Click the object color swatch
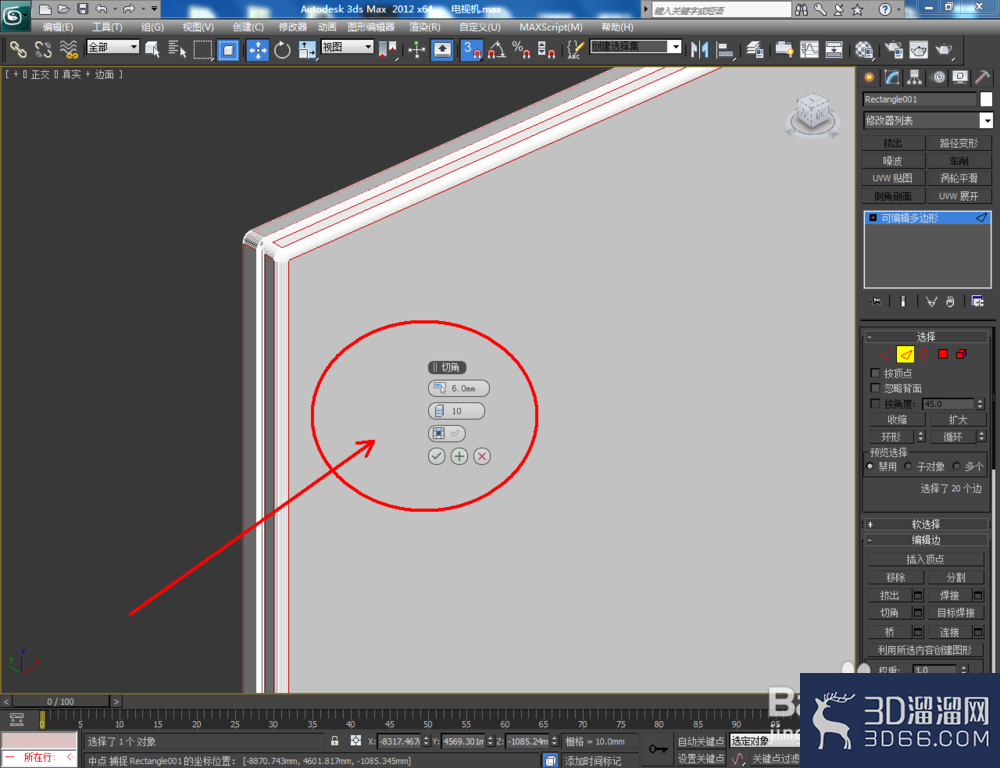This screenshot has height=768, width=1000. click(x=986, y=99)
